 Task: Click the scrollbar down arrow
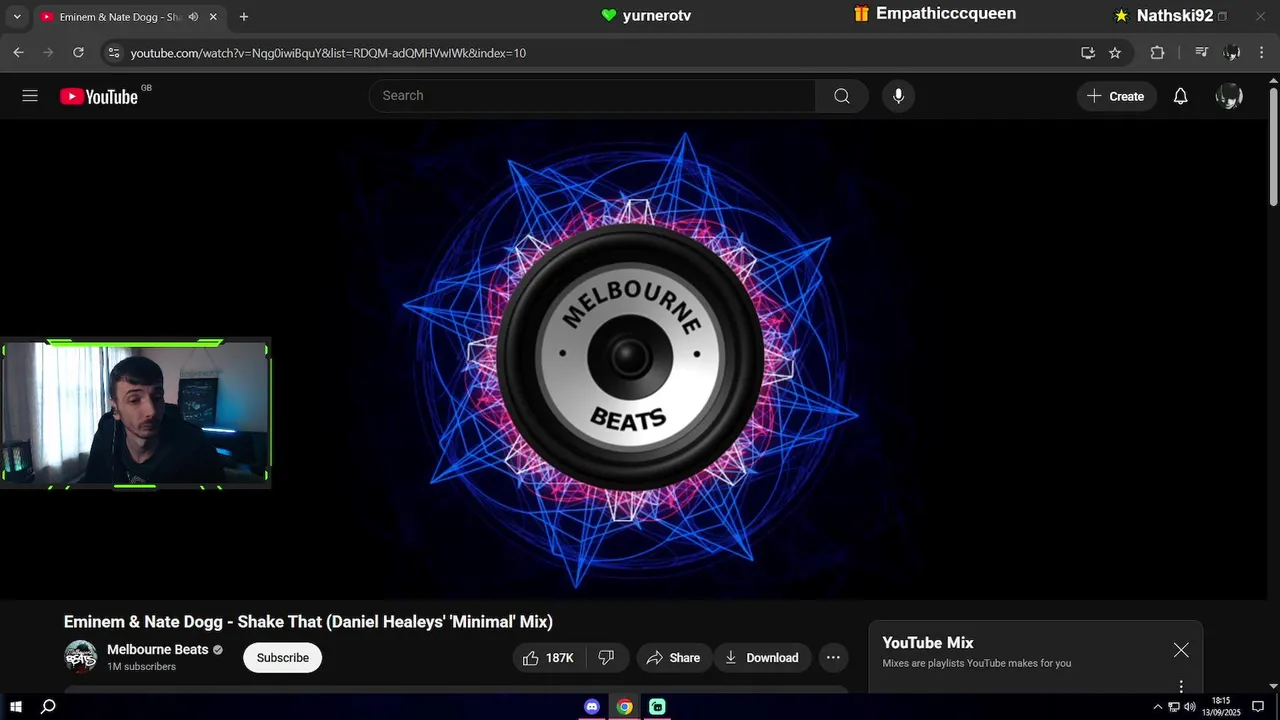[x=1273, y=686]
